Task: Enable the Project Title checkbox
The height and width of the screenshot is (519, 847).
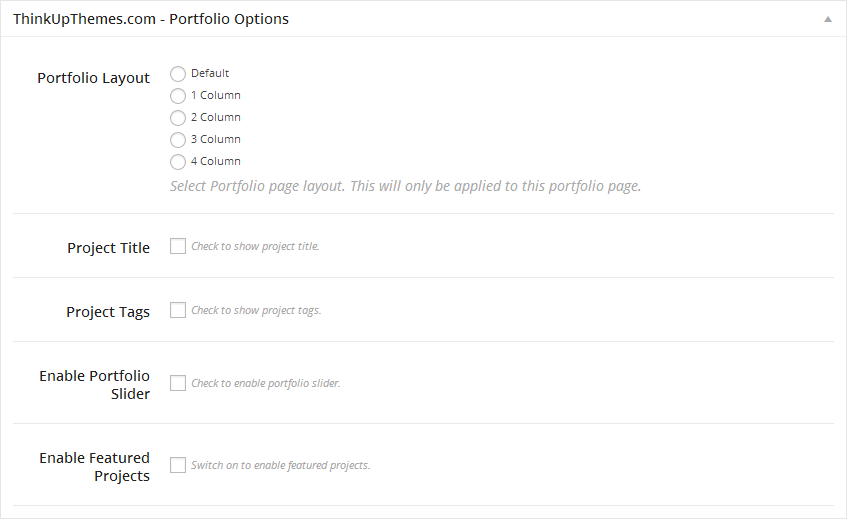Action: [x=178, y=246]
